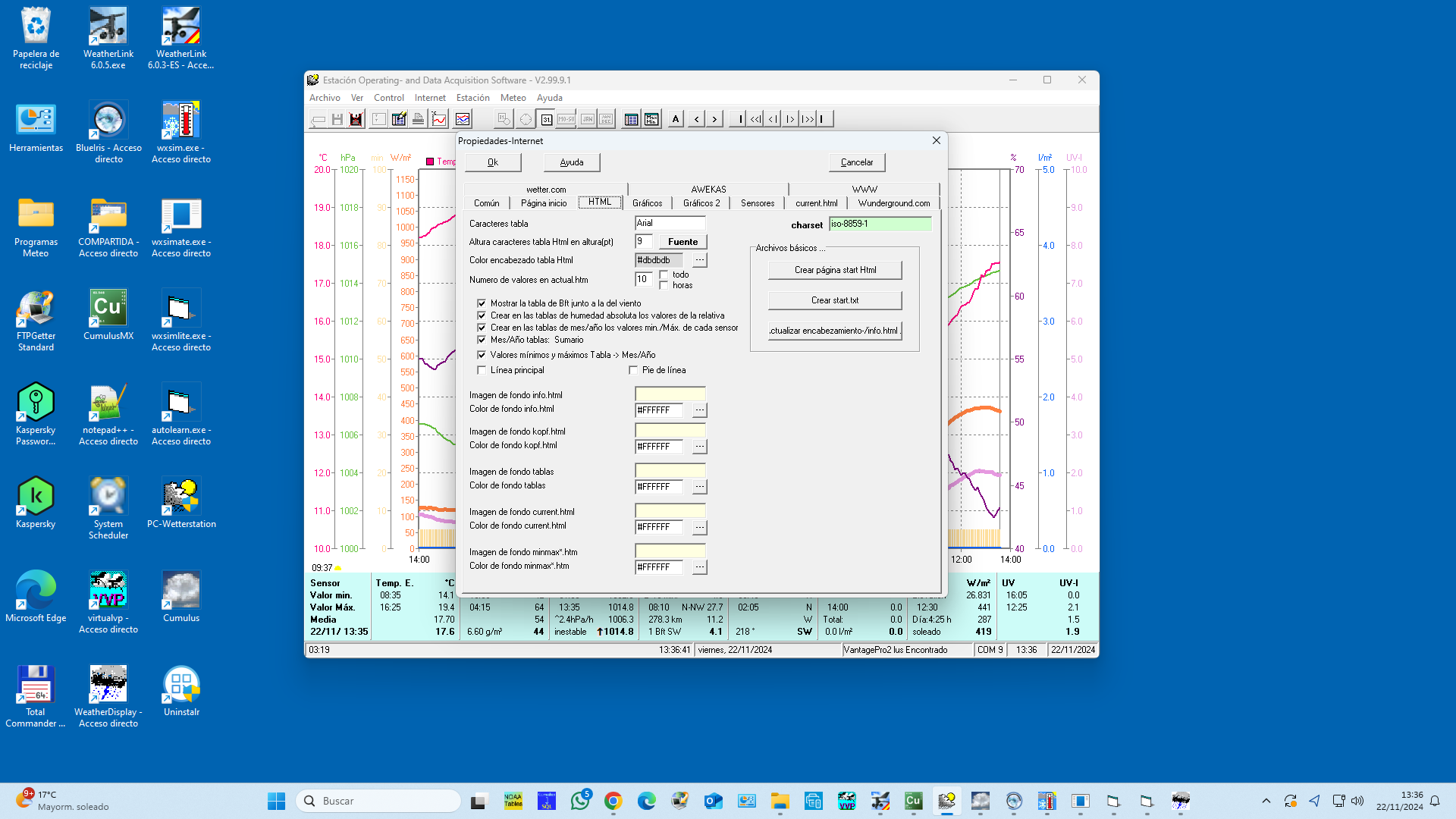Open color picker for encabezado tabla Html
This screenshot has height=819, width=1456.
[699, 260]
